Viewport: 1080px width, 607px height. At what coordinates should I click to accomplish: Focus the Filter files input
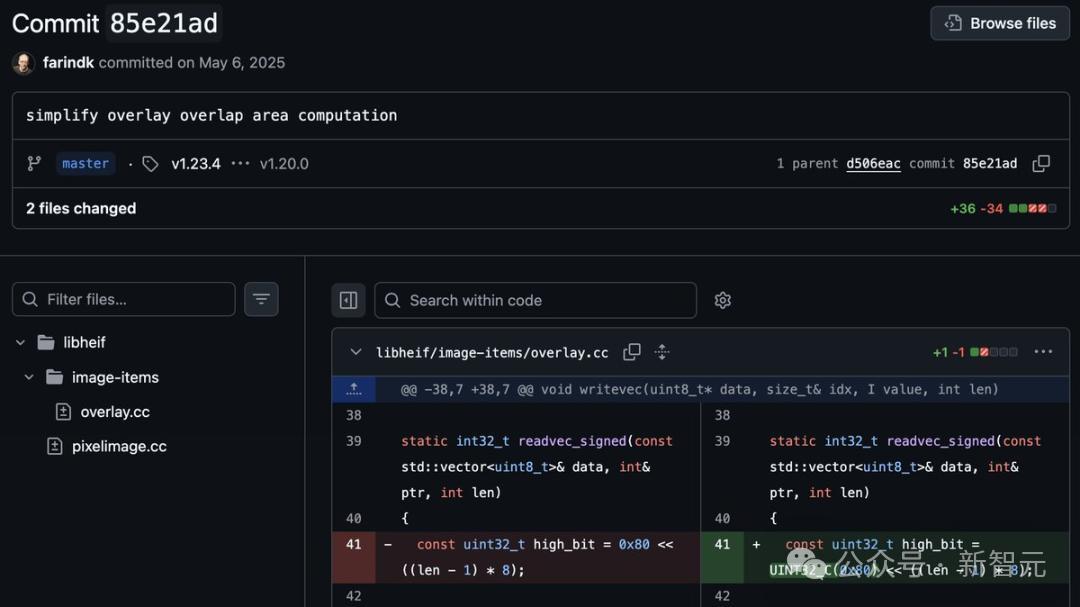click(x=124, y=299)
